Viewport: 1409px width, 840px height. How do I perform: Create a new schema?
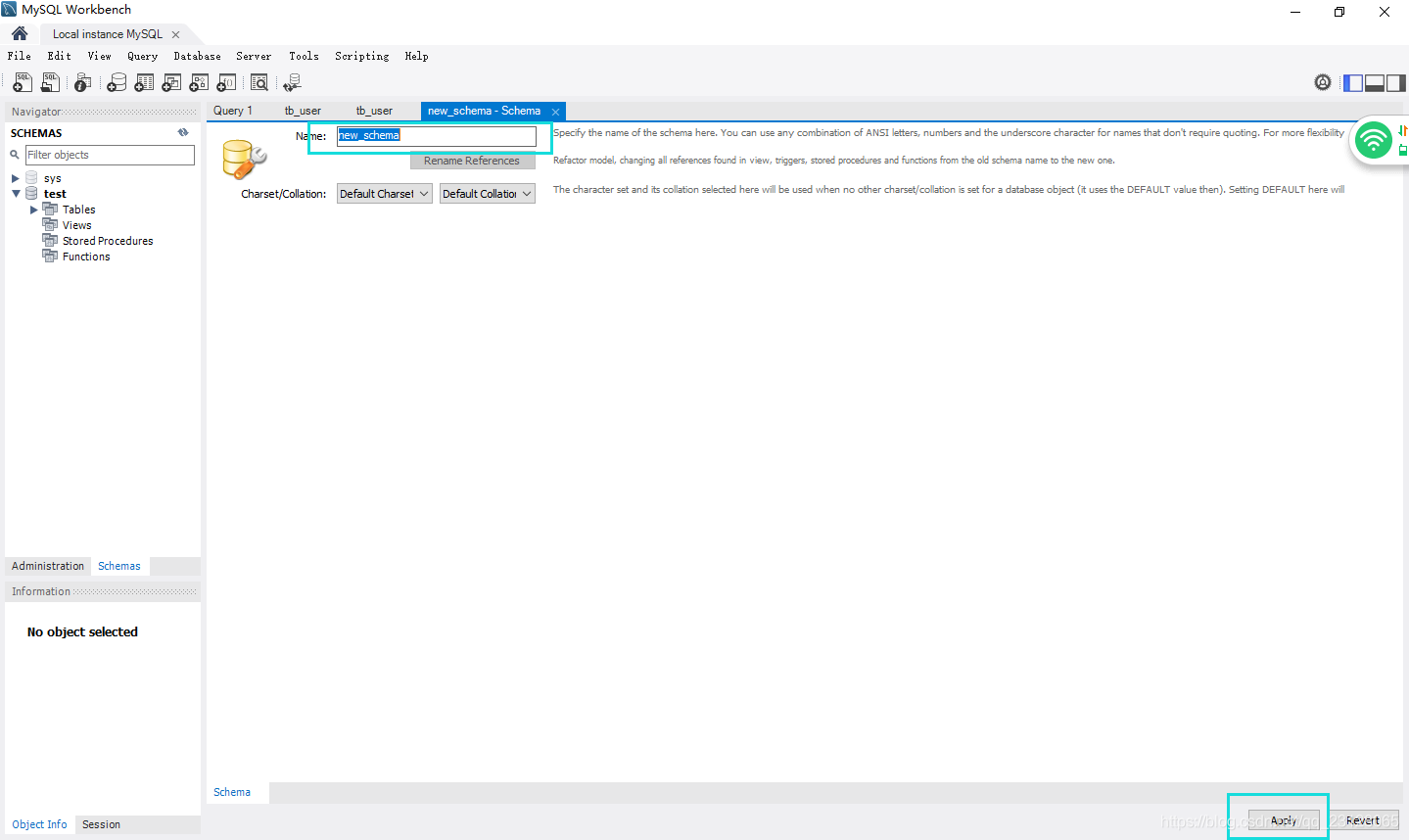point(117,82)
